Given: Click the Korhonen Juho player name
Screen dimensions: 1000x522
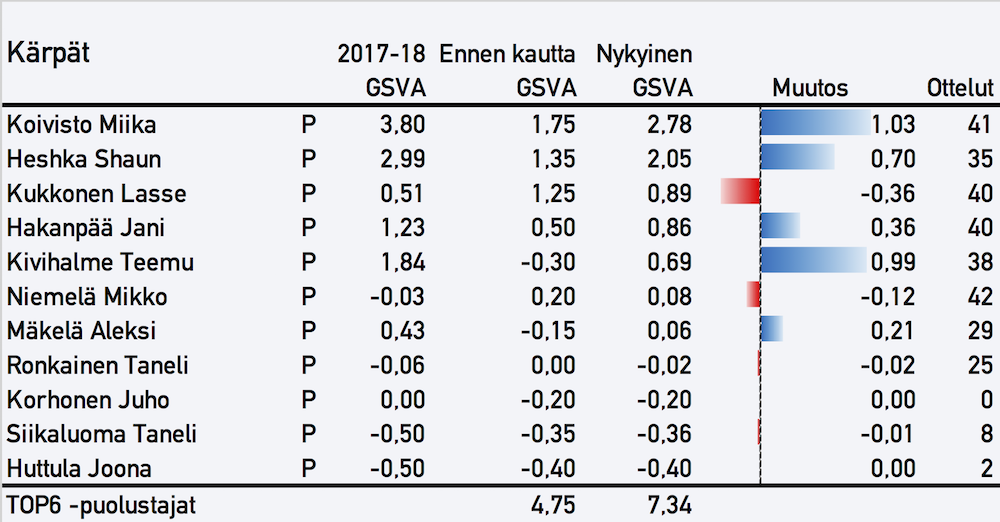Looking at the screenshot, I should [x=87, y=399].
